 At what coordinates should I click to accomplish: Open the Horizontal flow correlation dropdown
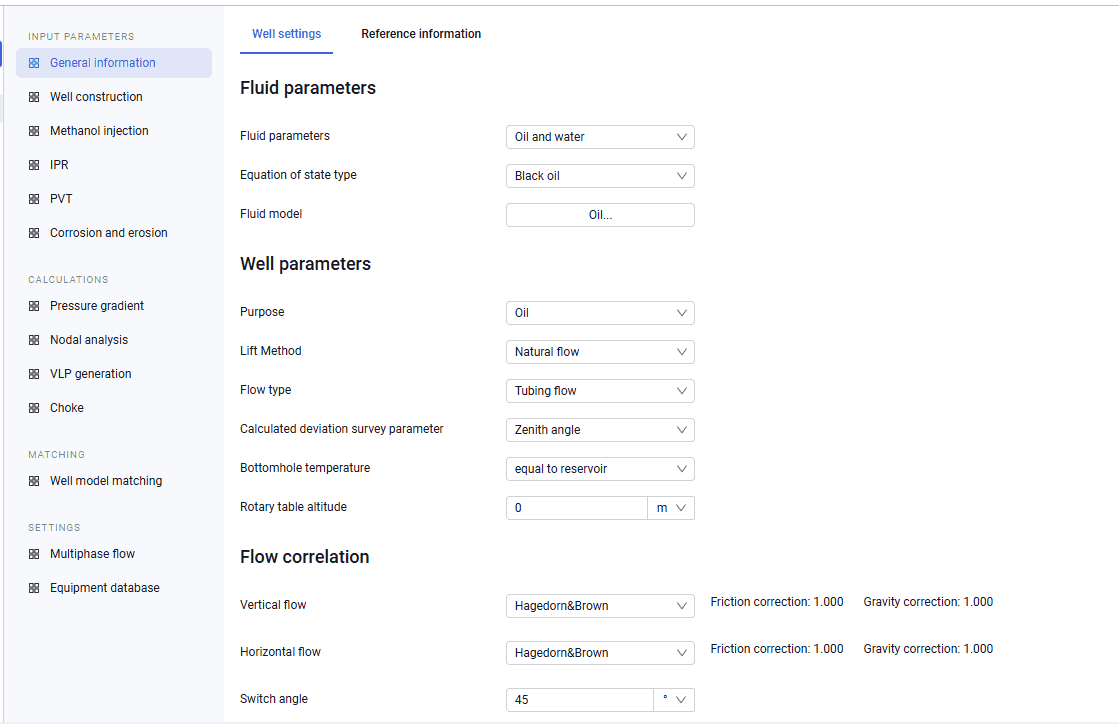[x=600, y=653]
